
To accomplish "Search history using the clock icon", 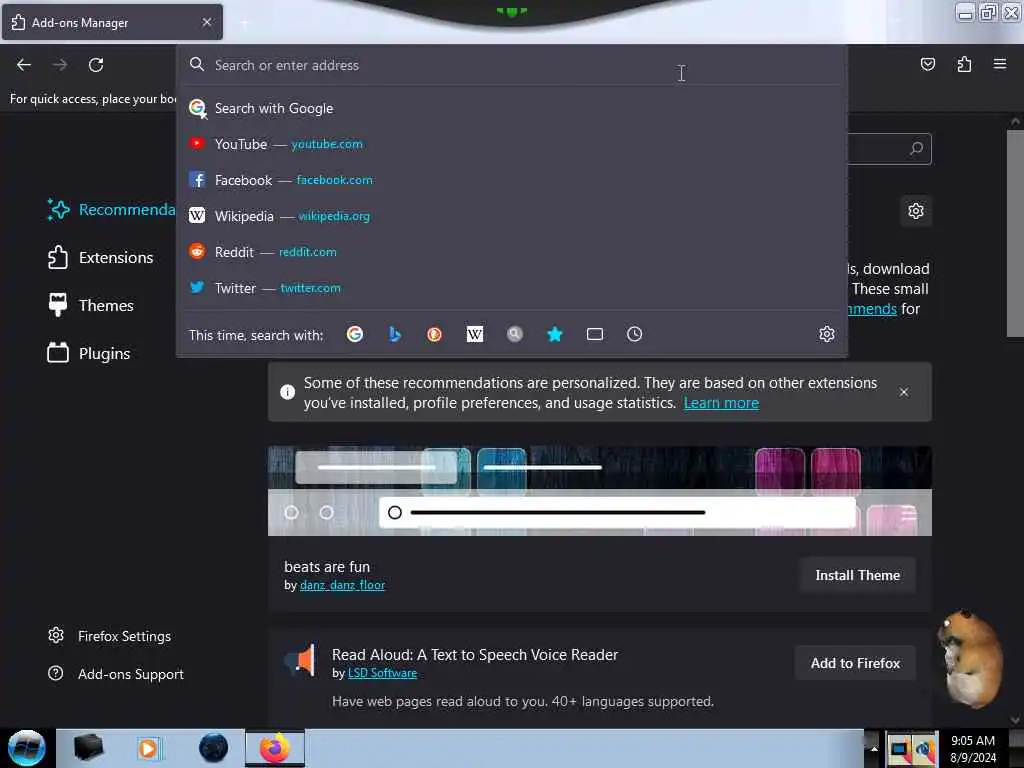I will click(634, 334).
